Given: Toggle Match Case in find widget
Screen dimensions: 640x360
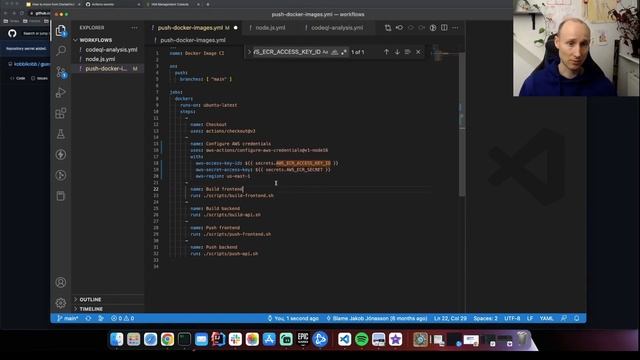Looking at the screenshot, I should click(x=325, y=52).
